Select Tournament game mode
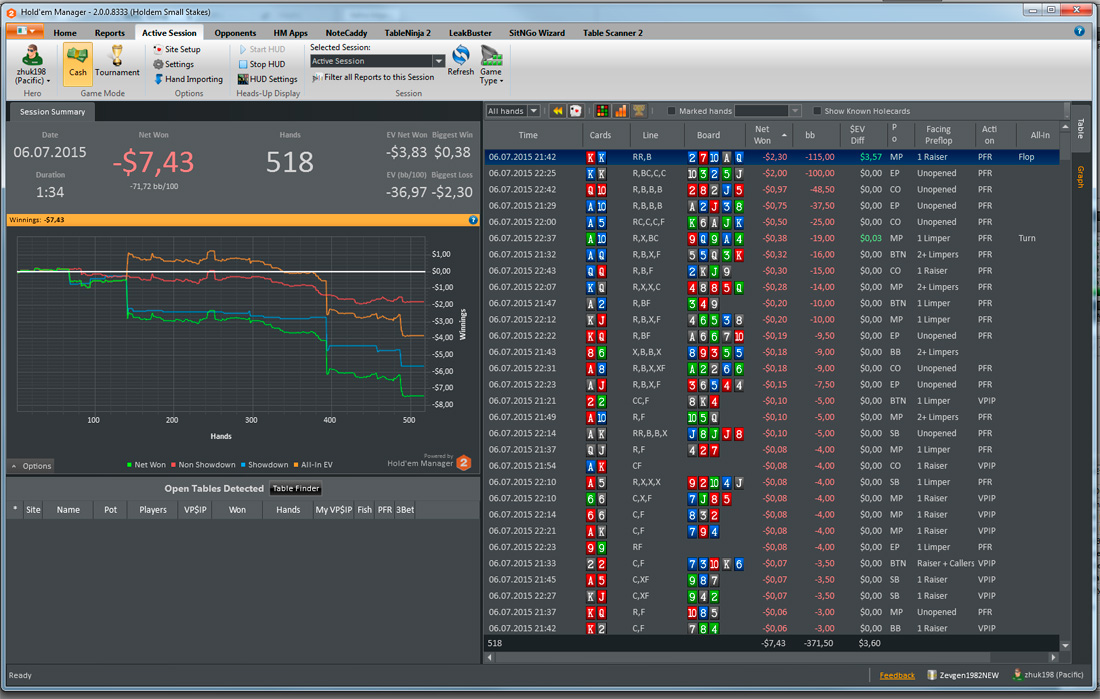1100x699 pixels. tap(117, 64)
